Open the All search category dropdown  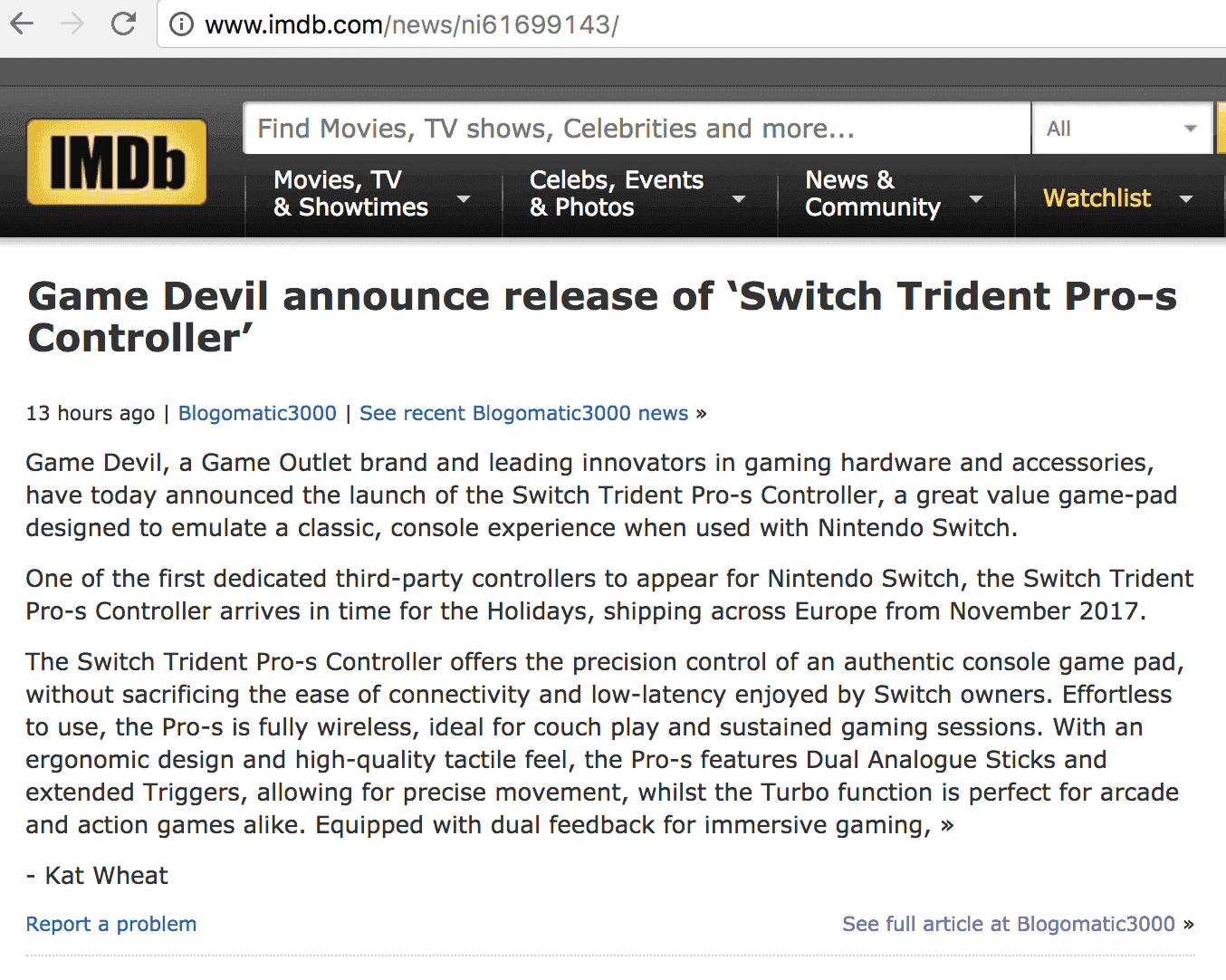click(x=1123, y=129)
